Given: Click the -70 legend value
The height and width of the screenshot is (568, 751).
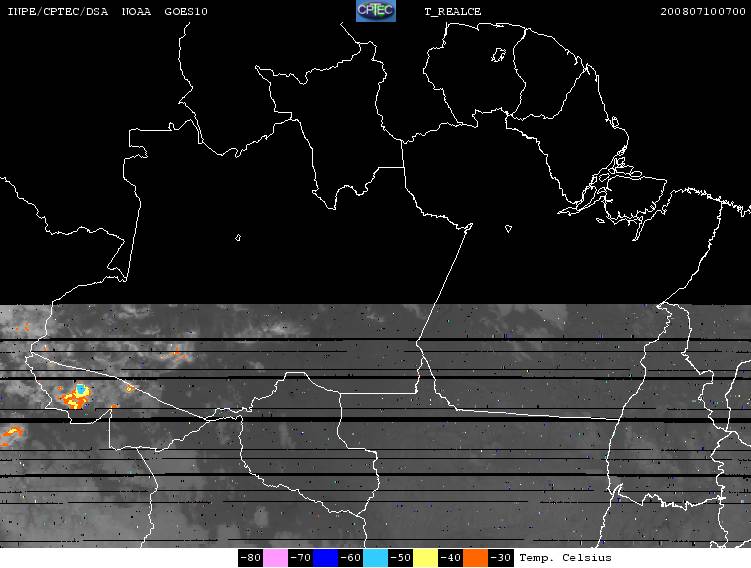Looking at the screenshot, I should 300,558.
